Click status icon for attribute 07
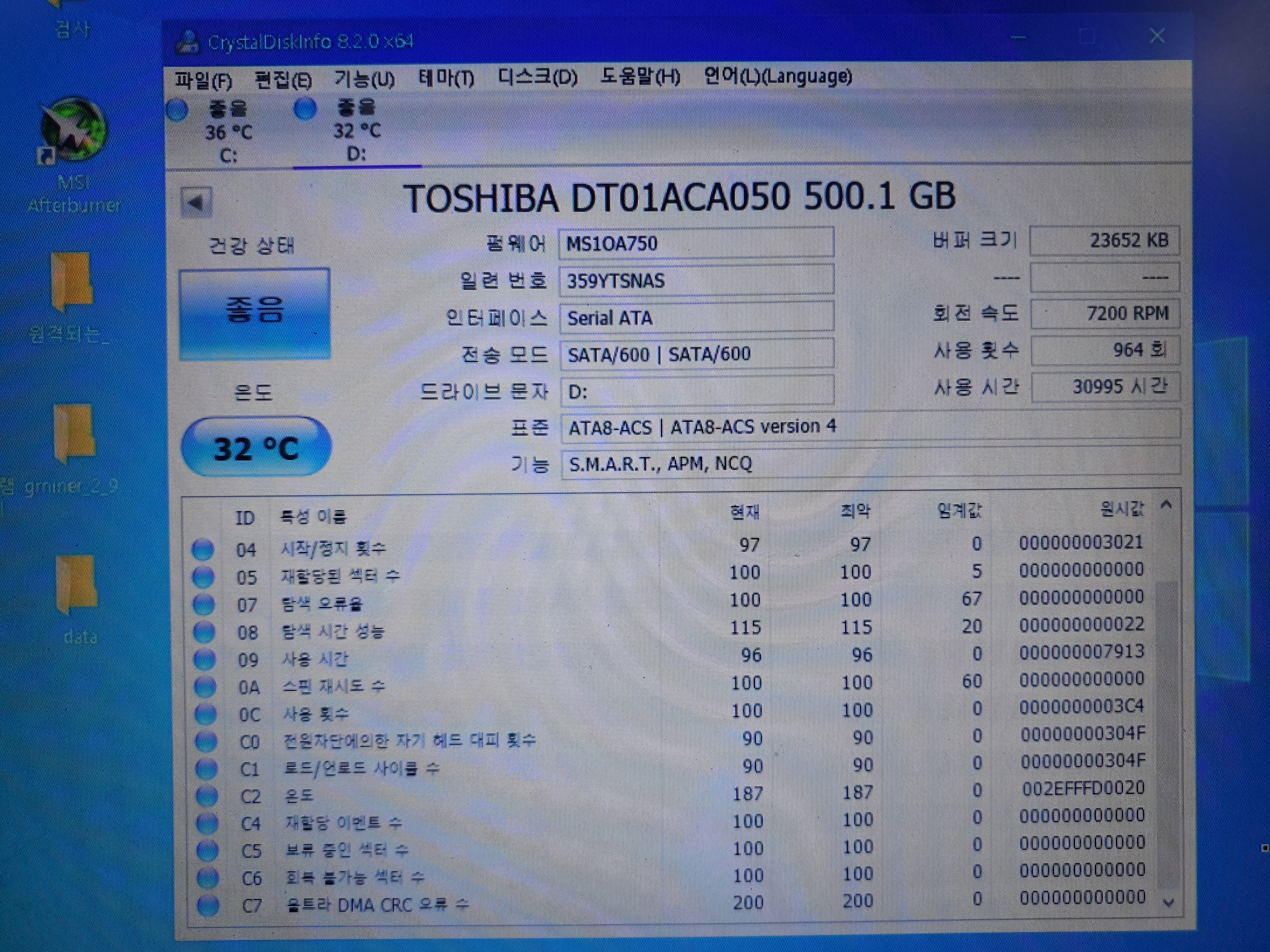 click(x=203, y=604)
